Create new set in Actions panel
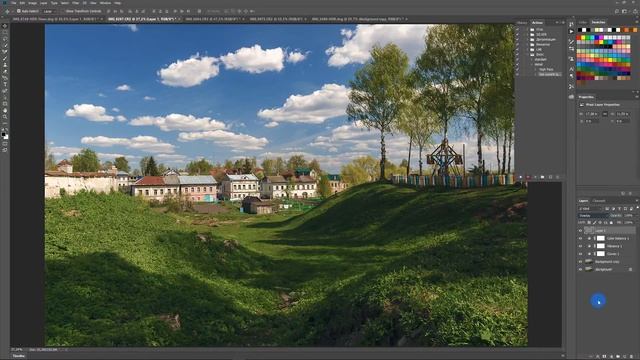640x360 pixels. [542, 177]
